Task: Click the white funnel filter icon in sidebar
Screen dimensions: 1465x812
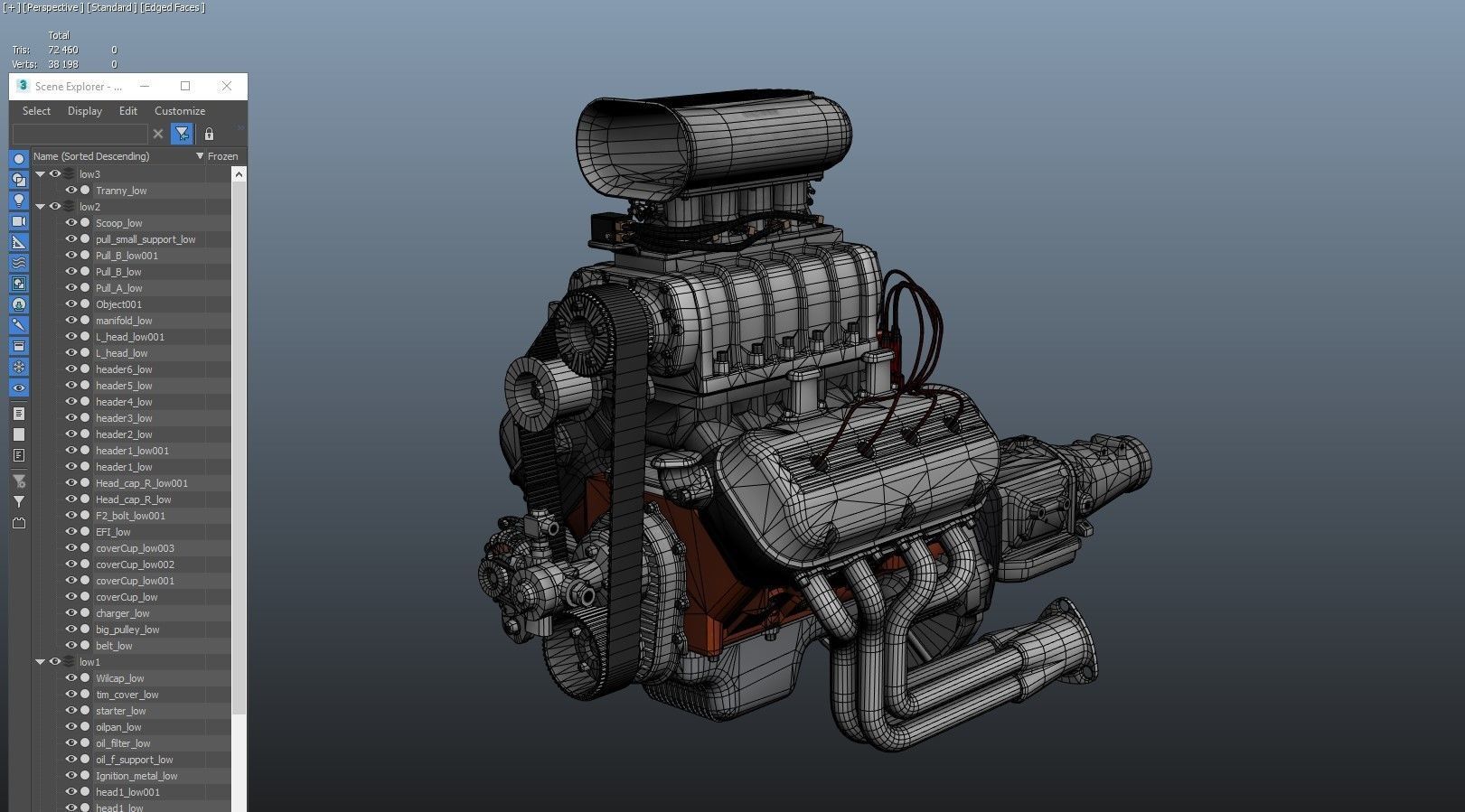Action: coord(19,502)
